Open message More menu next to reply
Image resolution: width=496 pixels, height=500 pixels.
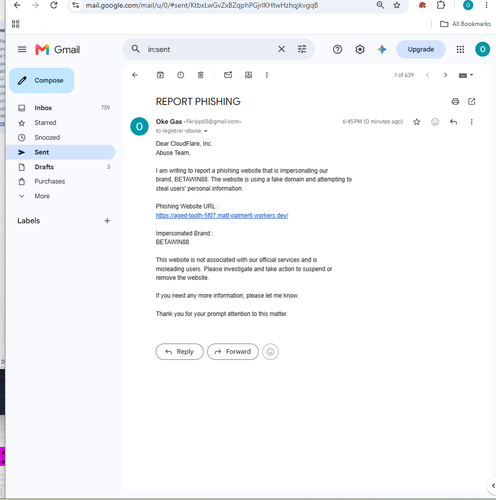(x=471, y=122)
